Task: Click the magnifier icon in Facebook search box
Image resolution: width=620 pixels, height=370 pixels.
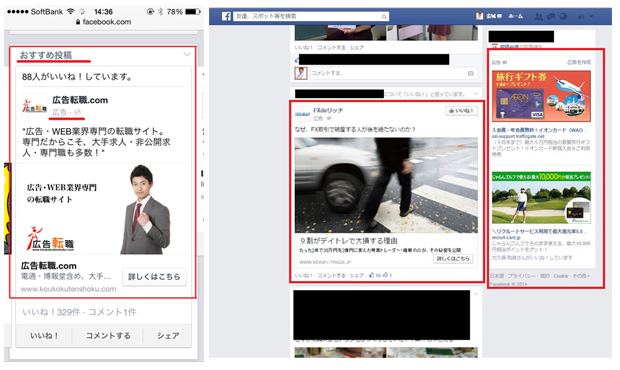Action: tap(384, 17)
